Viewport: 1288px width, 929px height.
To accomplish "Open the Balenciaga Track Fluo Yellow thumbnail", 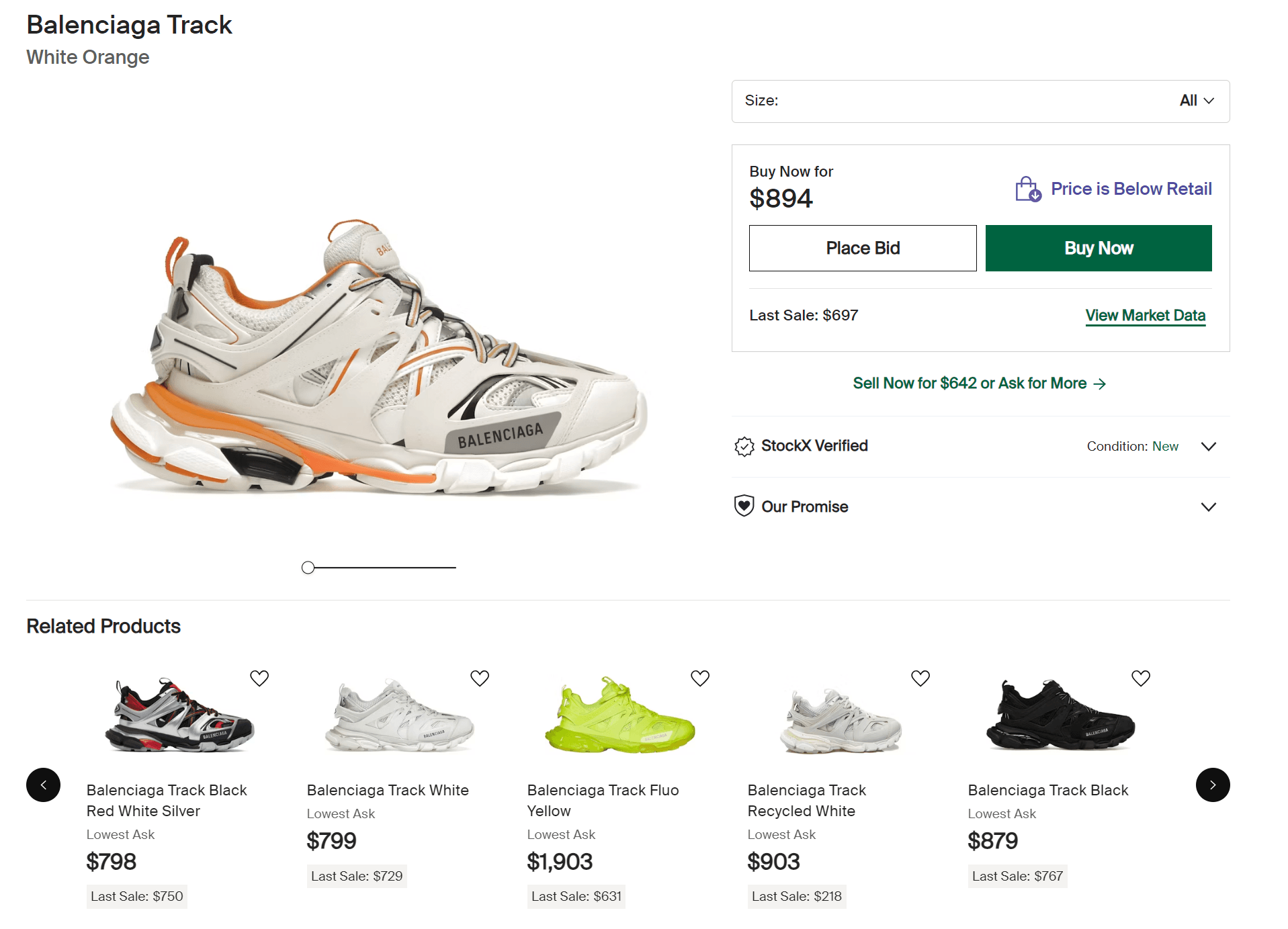I will pos(620,715).
